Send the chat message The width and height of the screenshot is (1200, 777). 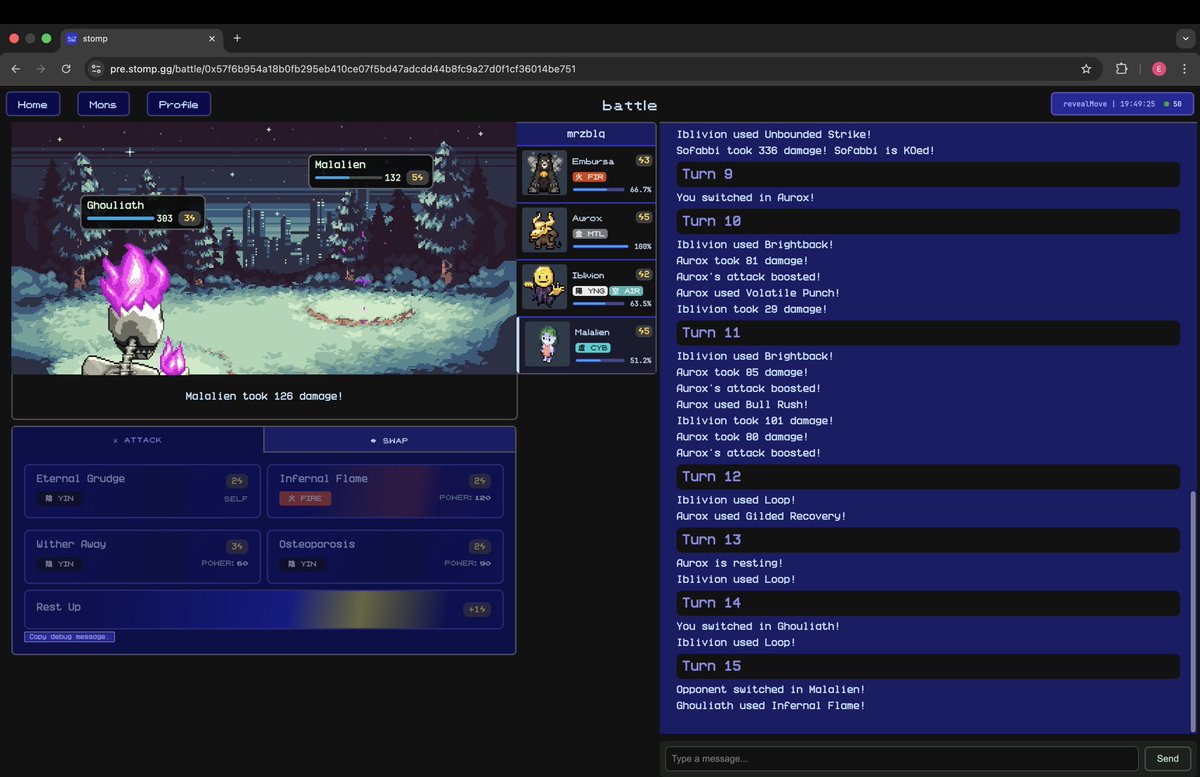tap(1168, 759)
